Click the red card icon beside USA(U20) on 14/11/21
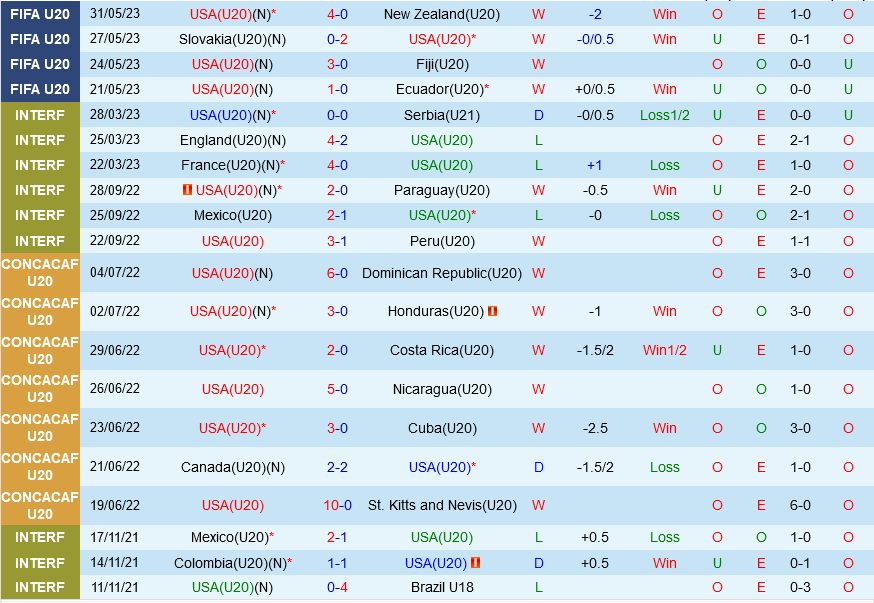The height and width of the screenshot is (603, 874). tap(475, 563)
